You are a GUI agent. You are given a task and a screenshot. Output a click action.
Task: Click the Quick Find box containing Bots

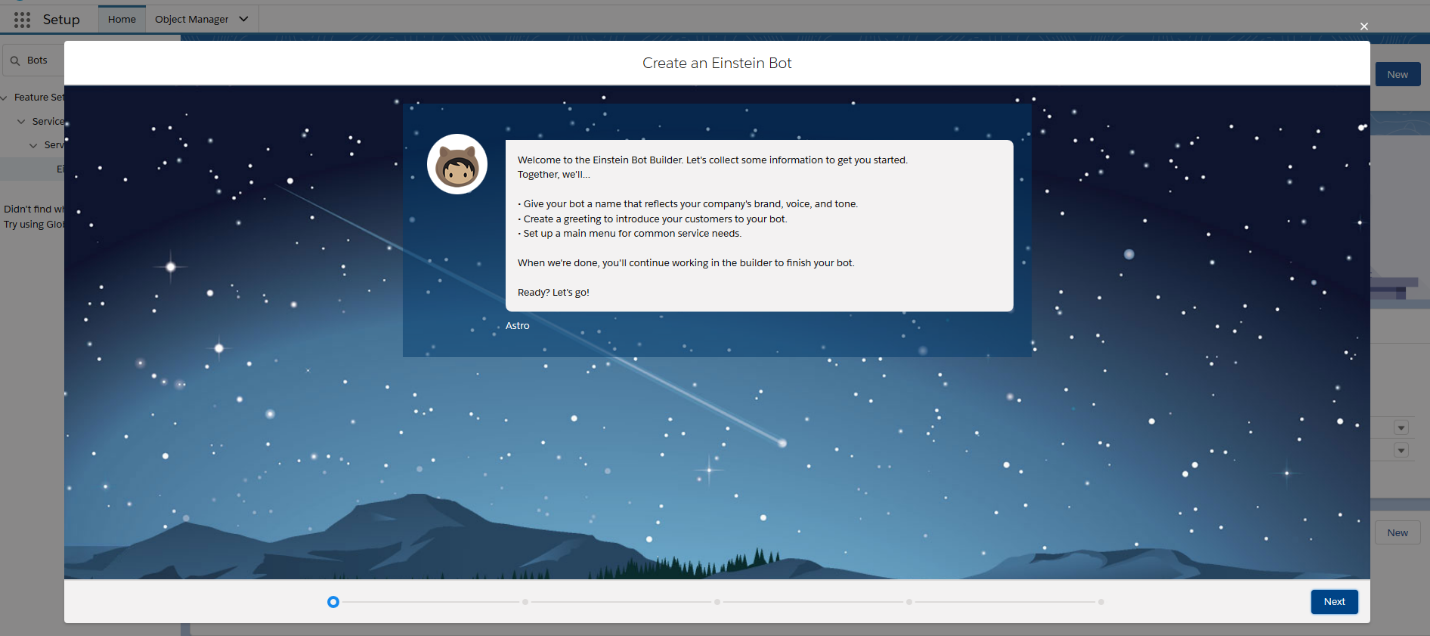tap(35, 60)
